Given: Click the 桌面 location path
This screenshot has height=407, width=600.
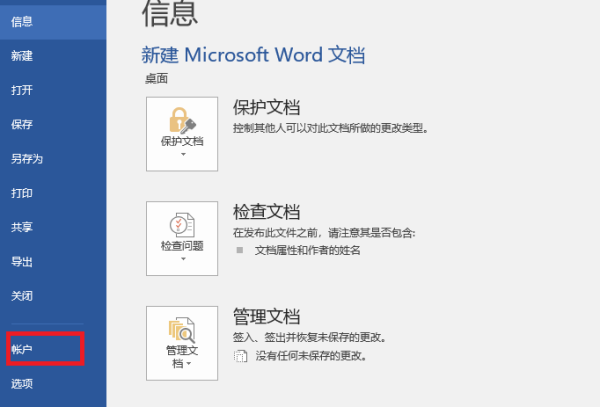Looking at the screenshot, I should tap(156, 79).
